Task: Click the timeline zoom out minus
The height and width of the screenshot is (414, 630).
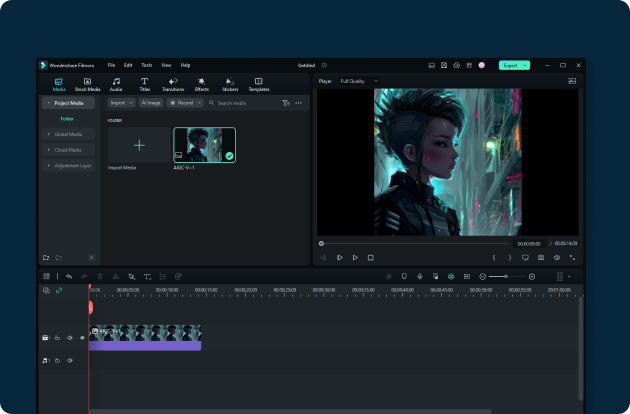Action: click(483, 277)
